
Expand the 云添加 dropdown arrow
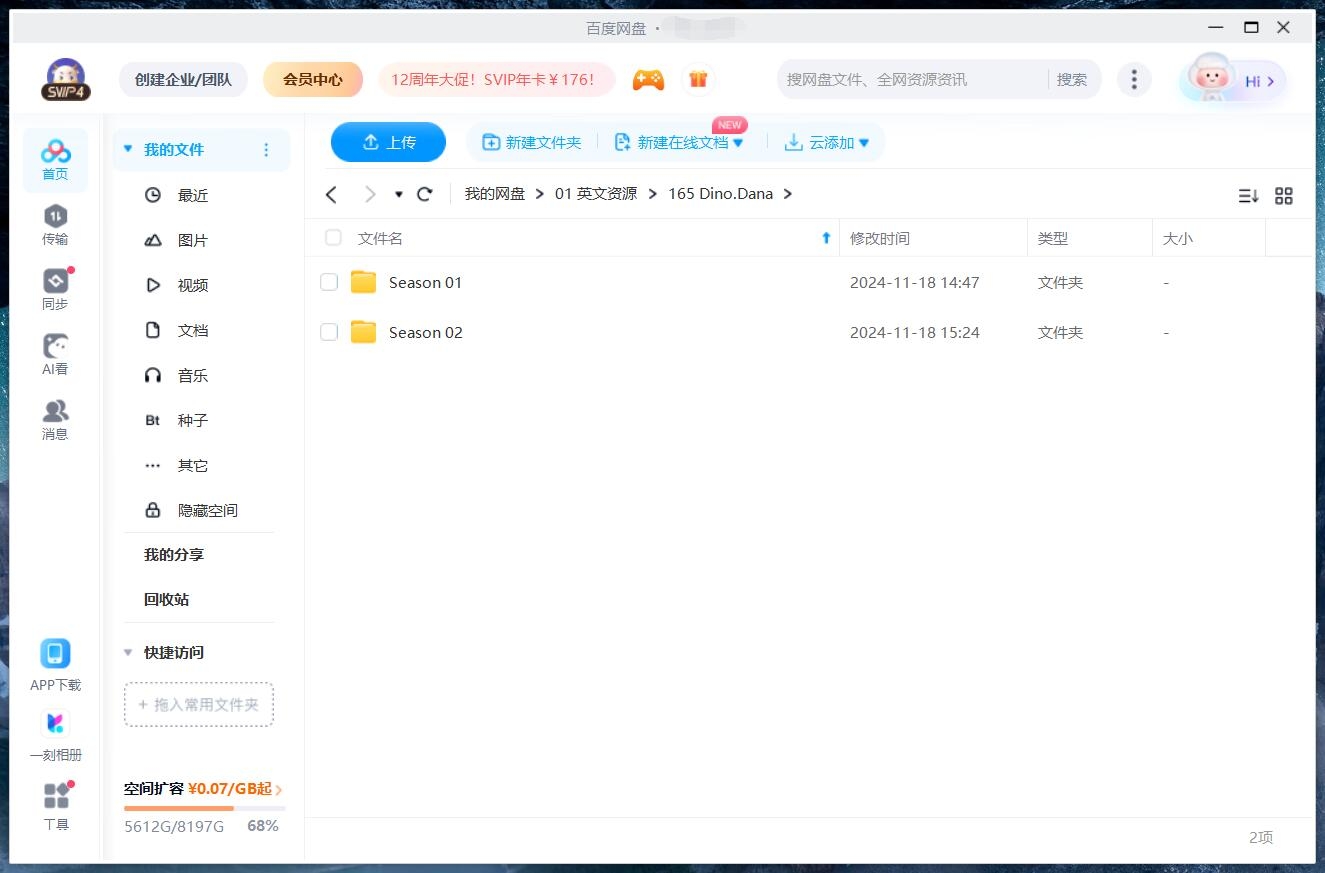pos(864,142)
